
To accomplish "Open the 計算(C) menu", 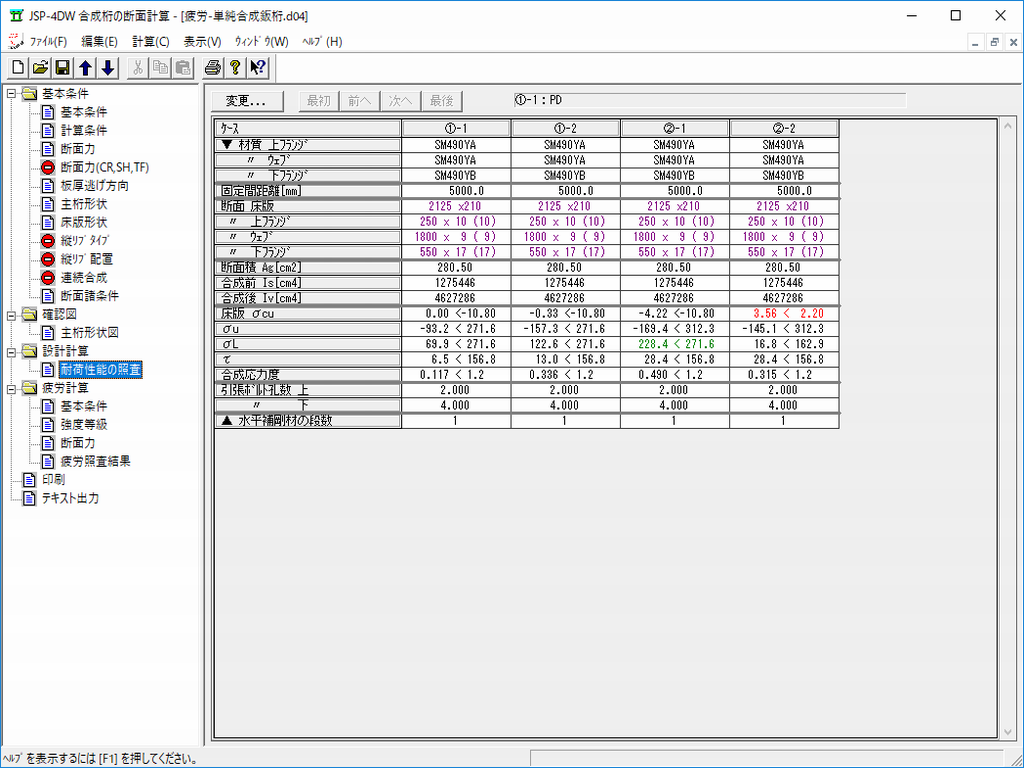I will pyautogui.click(x=151, y=42).
